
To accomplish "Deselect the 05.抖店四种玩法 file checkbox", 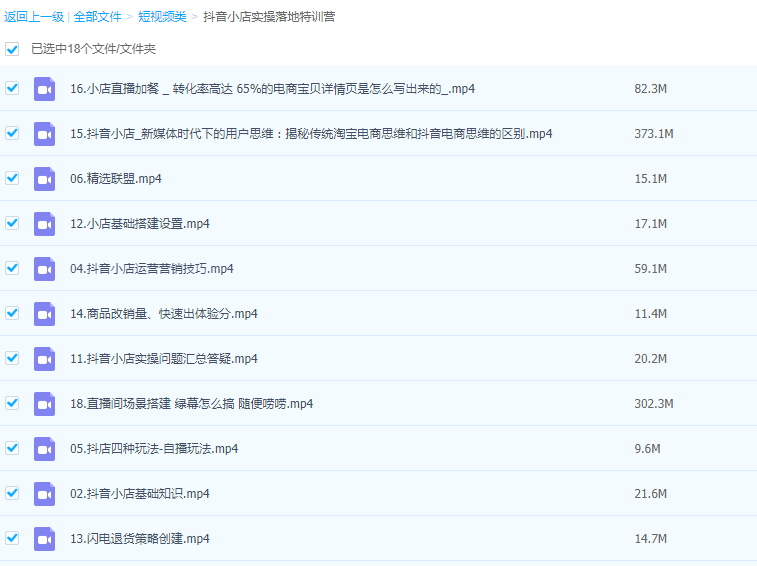I will click(x=12, y=448).
